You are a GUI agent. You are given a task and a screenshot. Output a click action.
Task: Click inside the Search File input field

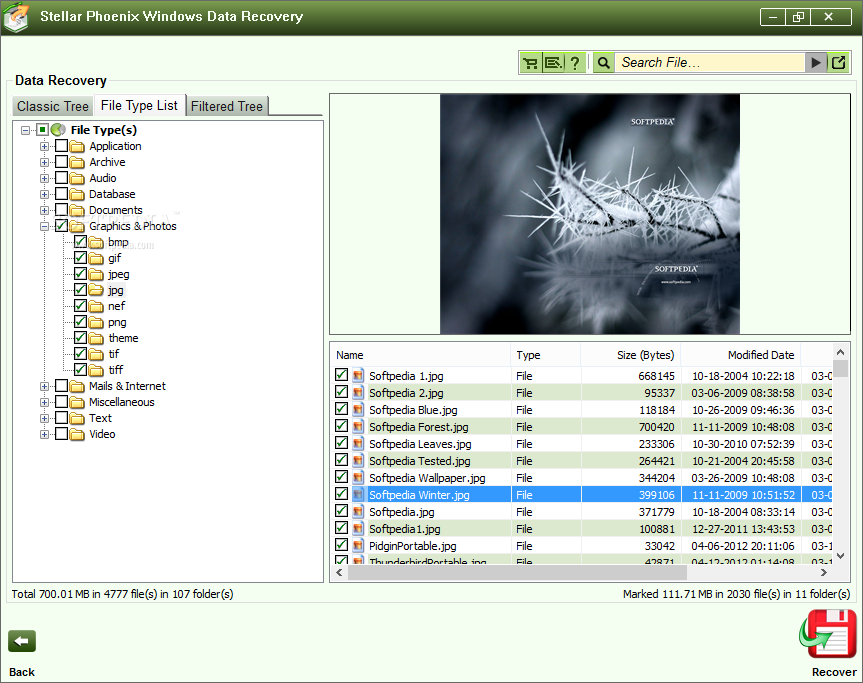pyautogui.click(x=710, y=63)
